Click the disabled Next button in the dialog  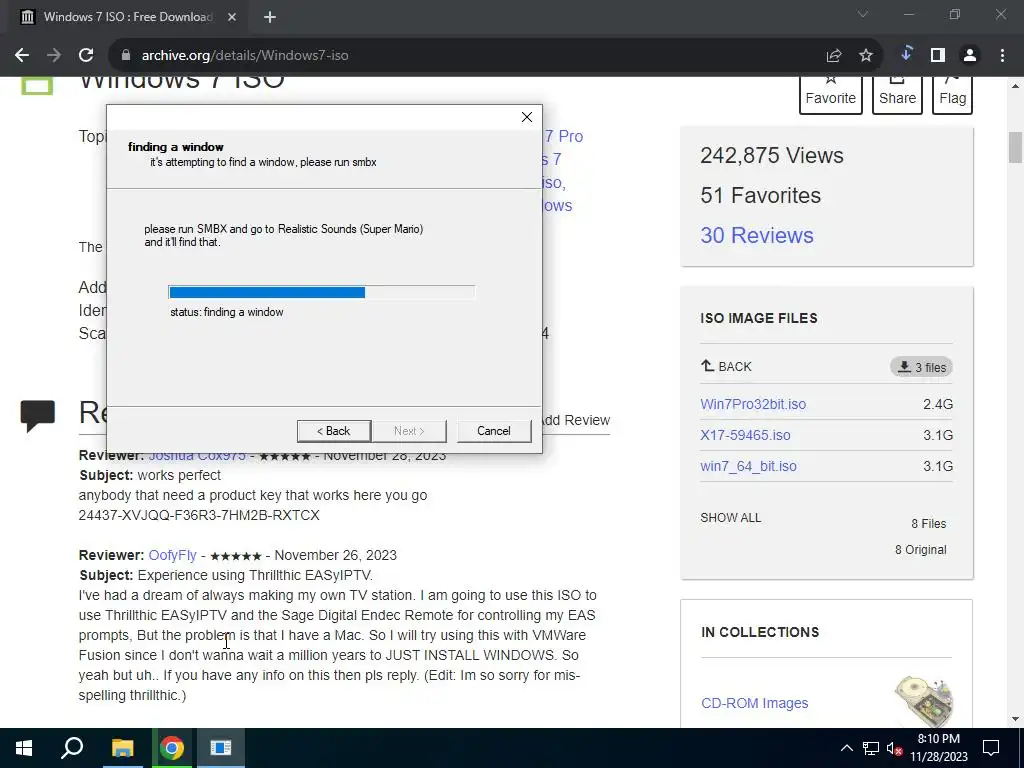[409, 431]
